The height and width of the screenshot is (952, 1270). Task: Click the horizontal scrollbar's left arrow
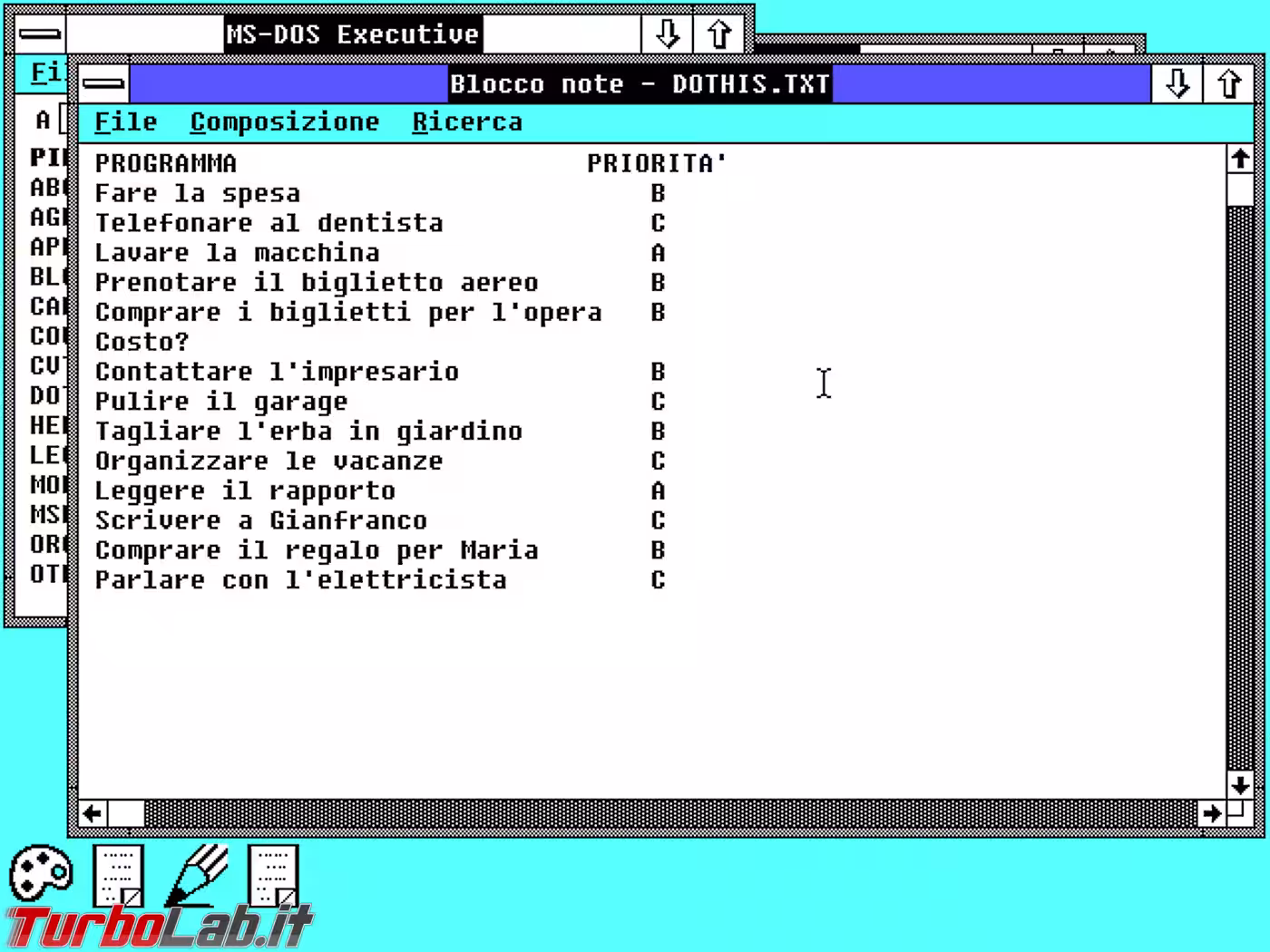91,814
